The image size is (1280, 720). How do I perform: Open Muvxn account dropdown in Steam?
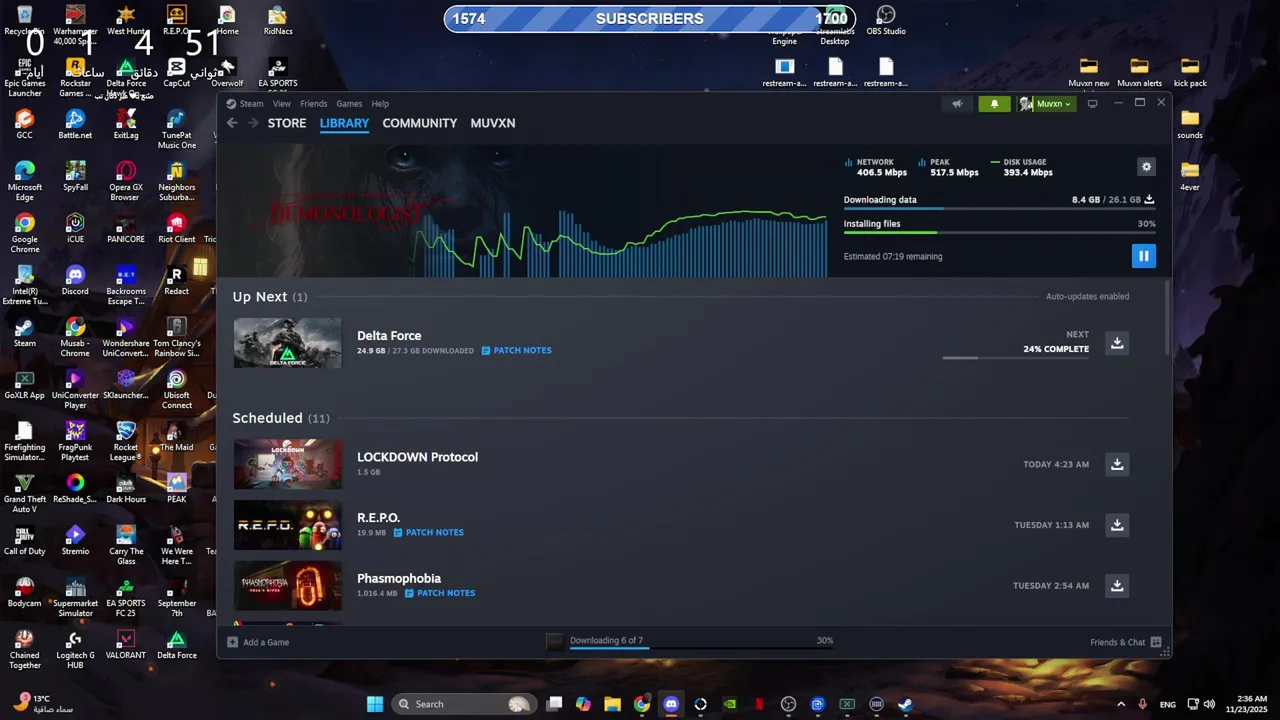[x=1046, y=104]
